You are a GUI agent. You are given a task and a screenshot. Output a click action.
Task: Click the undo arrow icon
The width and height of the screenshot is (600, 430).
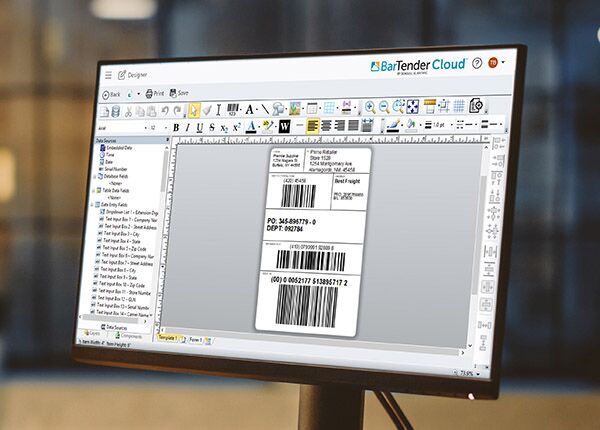(163, 109)
